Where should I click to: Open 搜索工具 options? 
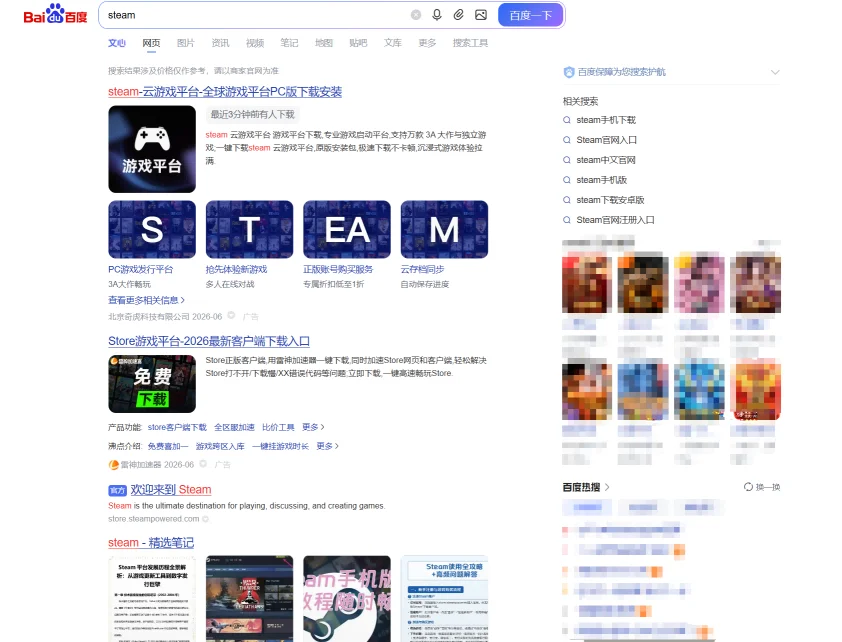470,43
